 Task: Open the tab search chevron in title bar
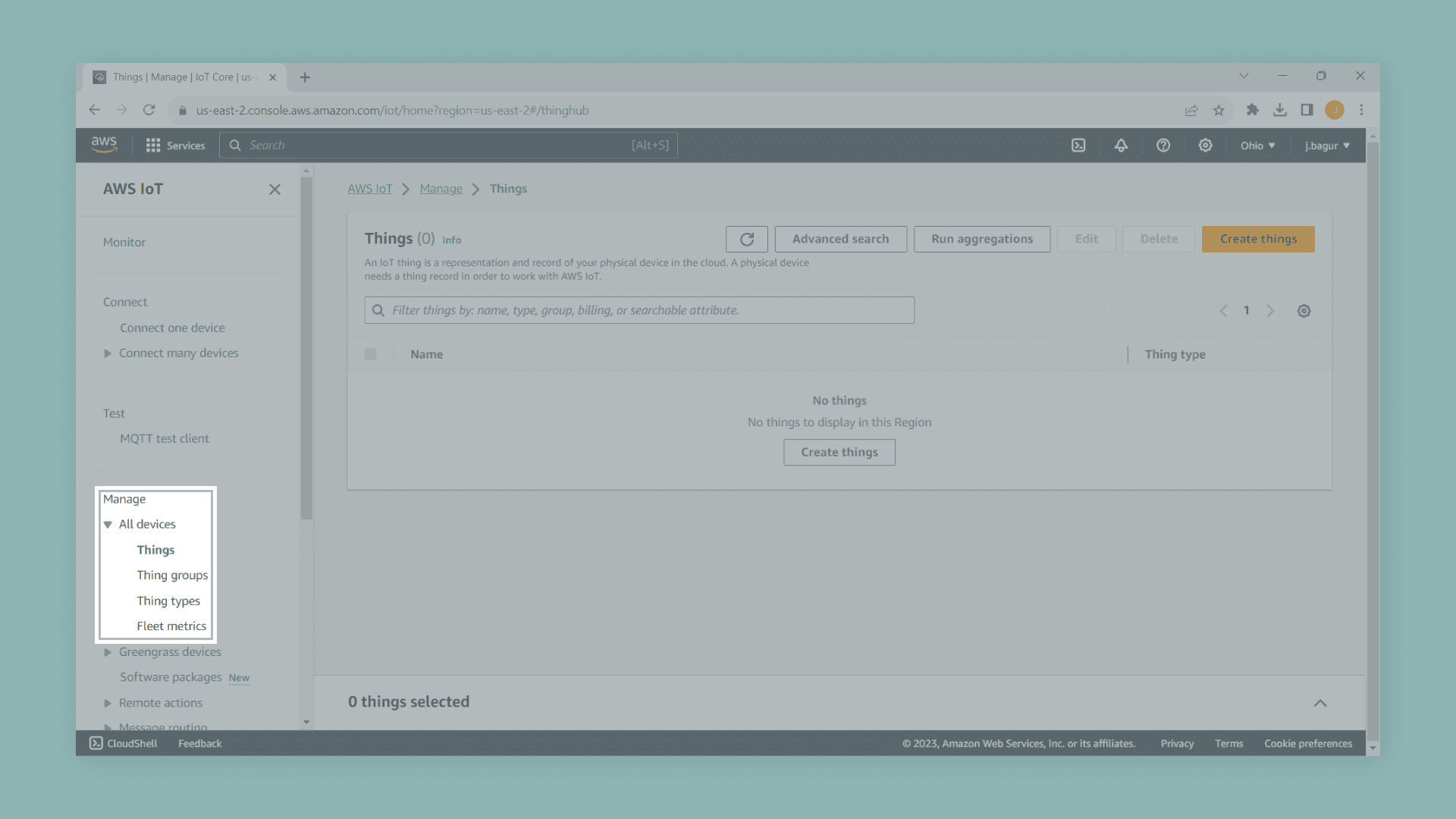1244,76
